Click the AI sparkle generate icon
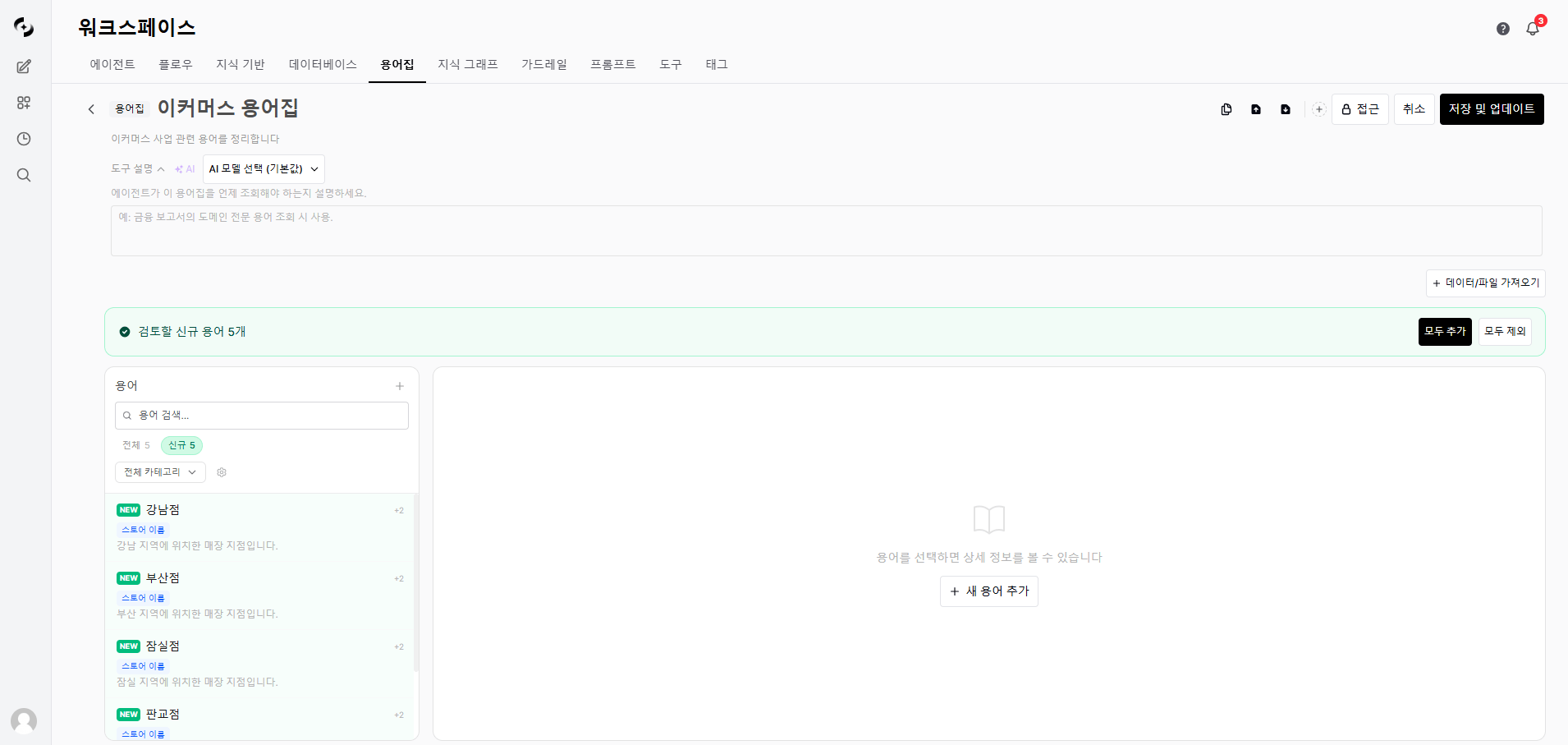This screenshot has width=1568, height=745. coord(185,169)
